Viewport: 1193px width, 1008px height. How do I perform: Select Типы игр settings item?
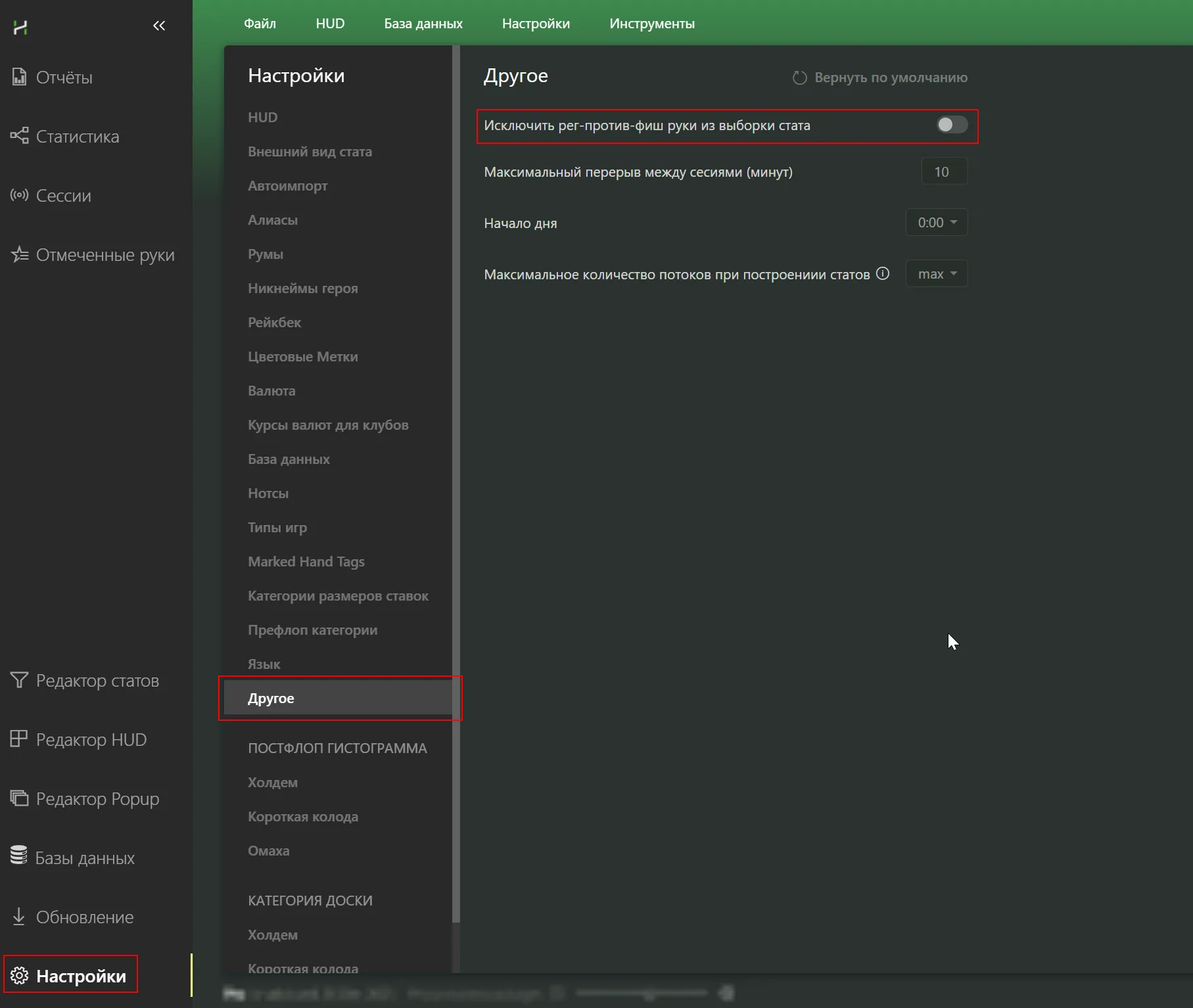tap(277, 527)
